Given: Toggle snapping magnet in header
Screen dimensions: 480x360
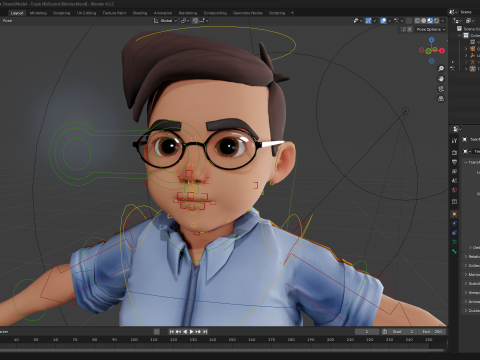Looking at the screenshot, I should coord(195,21).
